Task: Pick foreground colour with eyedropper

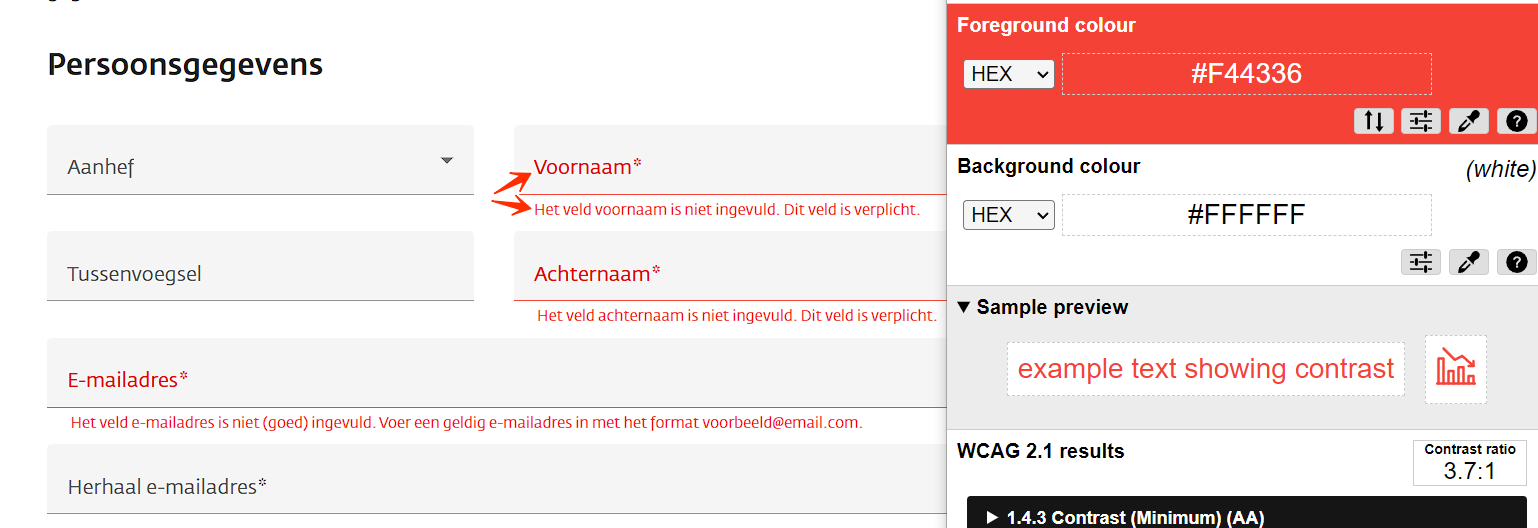Action: (x=1468, y=121)
